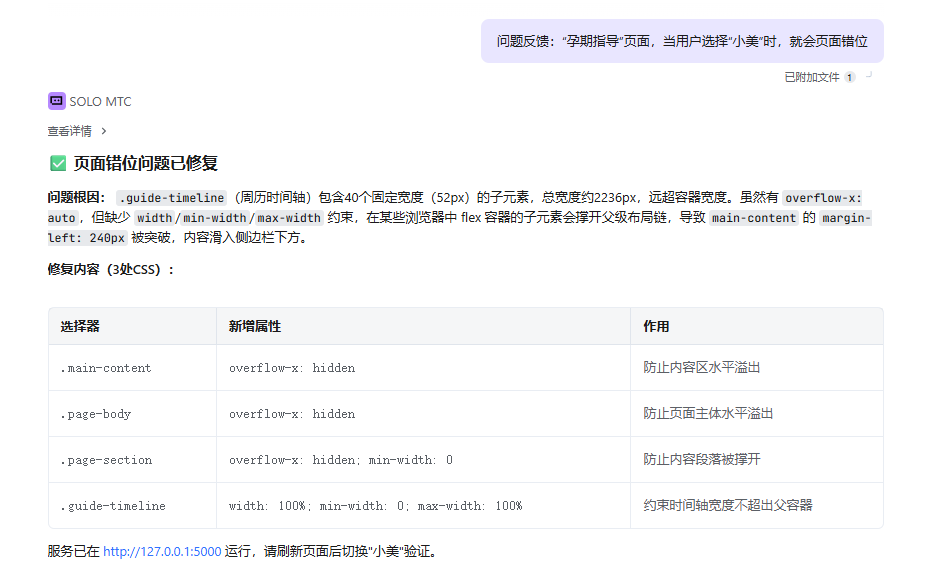The width and height of the screenshot is (925, 572).
Task: Select the user feedback message bubble
Action: [682, 41]
